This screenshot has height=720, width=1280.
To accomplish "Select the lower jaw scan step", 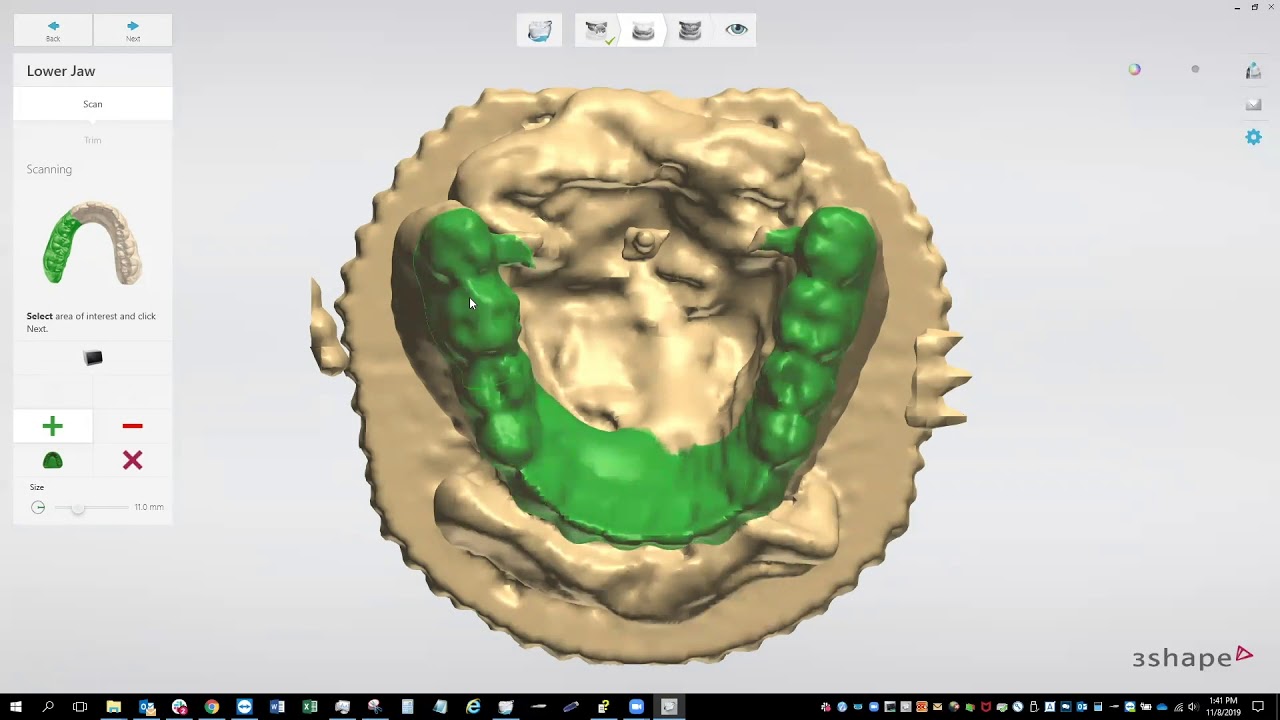I will tap(643, 30).
